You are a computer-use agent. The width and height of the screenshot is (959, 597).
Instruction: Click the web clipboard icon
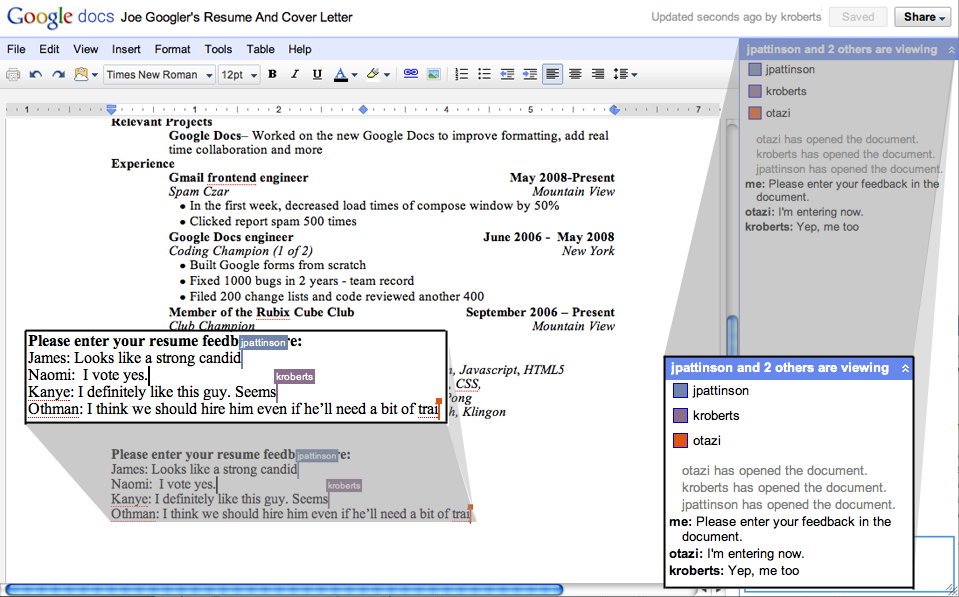(x=81, y=75)
